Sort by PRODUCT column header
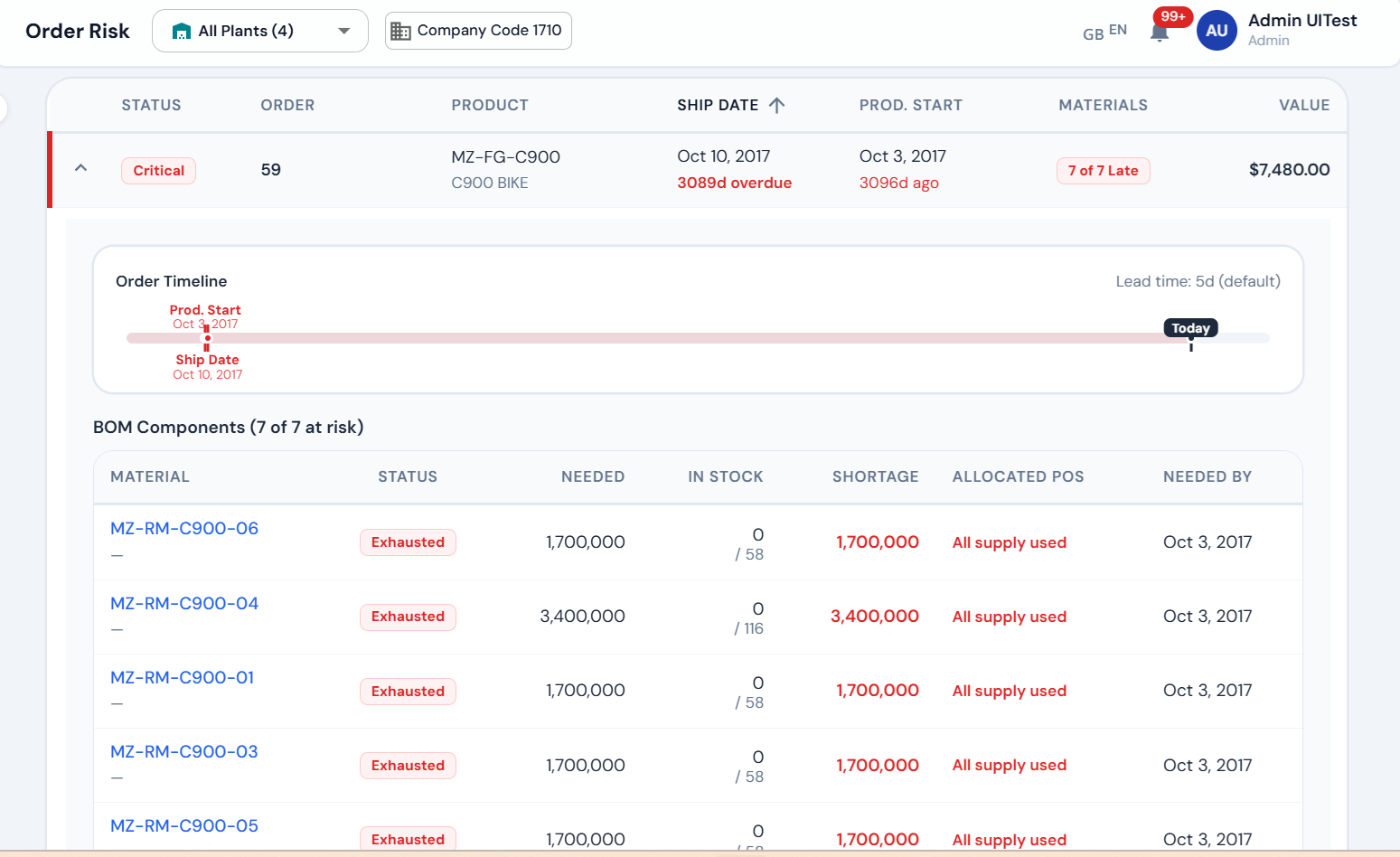Screen dimensions: 1400x857 pos(490,105)
